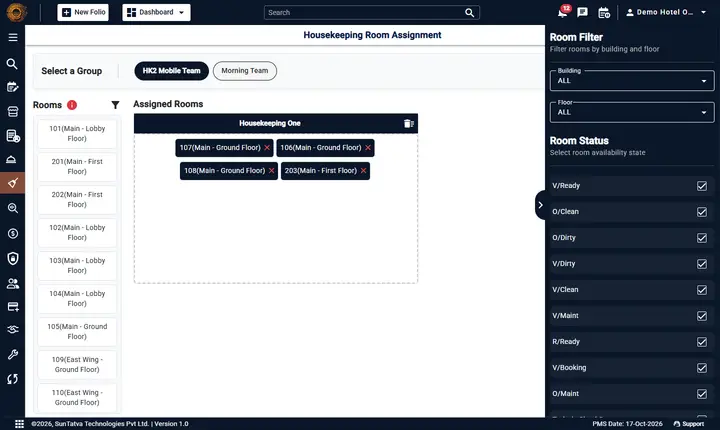Open the guests people icon in sidebar
The image size is (720, 430).
[12, 284]
